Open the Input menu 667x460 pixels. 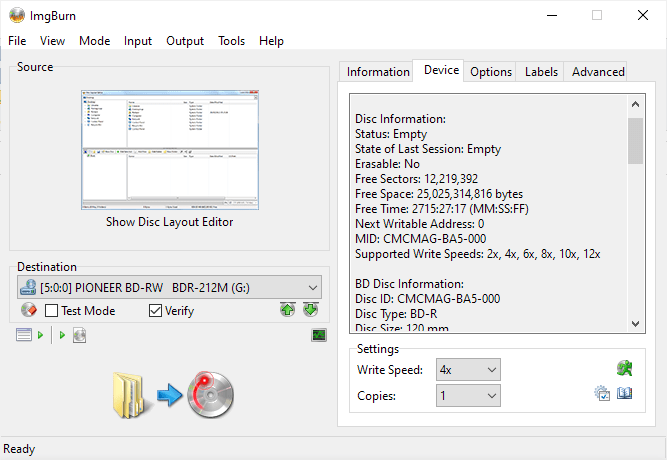coord(138,41)
